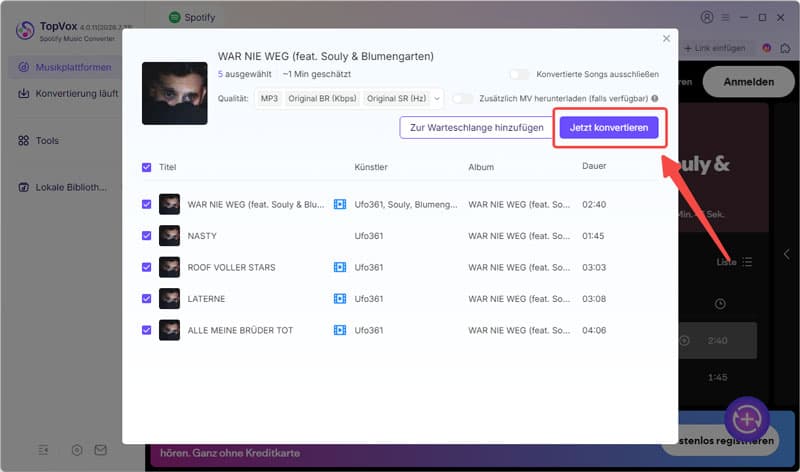Click the LATERNE track thumbnail
This screenshot has height=472, width=800.
tap(169, 299)
